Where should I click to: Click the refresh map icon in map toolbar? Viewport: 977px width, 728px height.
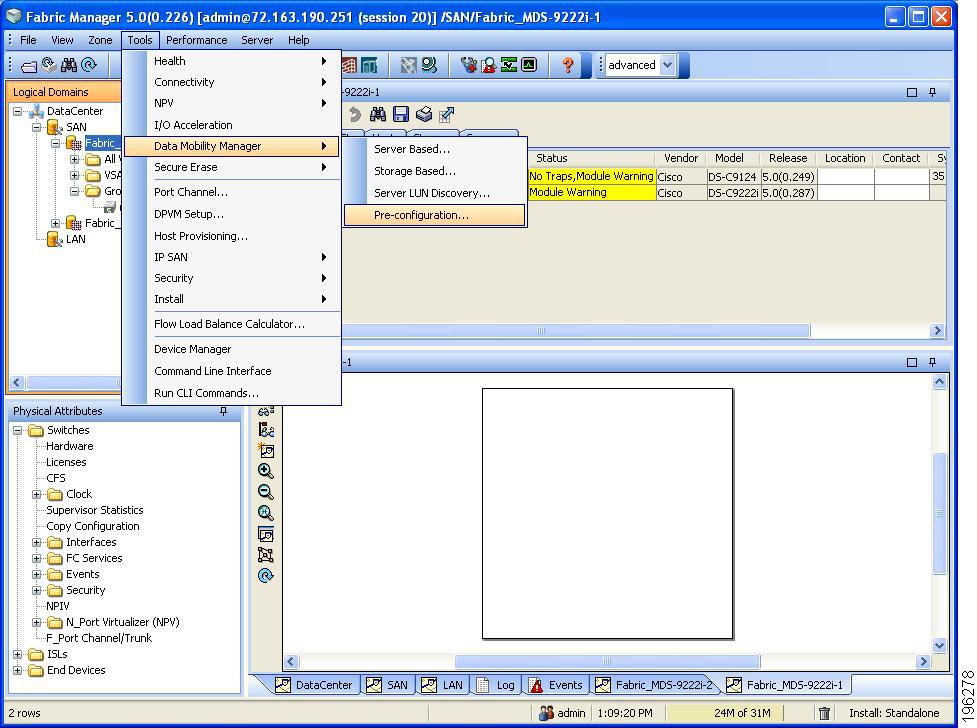coord(265,576)
